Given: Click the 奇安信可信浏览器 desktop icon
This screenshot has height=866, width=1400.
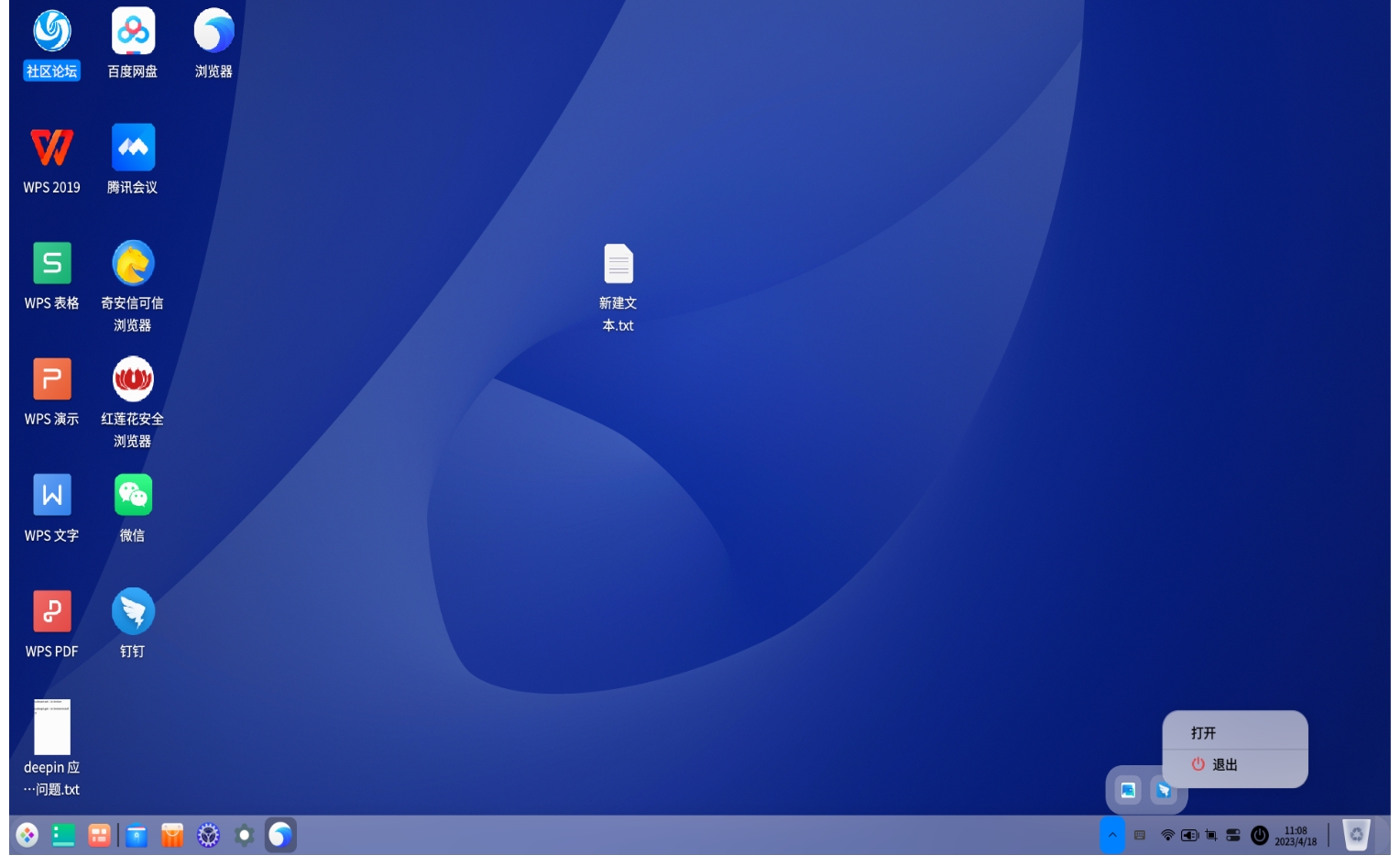Looking at the screenshot, I should click(x=133, y=287).
